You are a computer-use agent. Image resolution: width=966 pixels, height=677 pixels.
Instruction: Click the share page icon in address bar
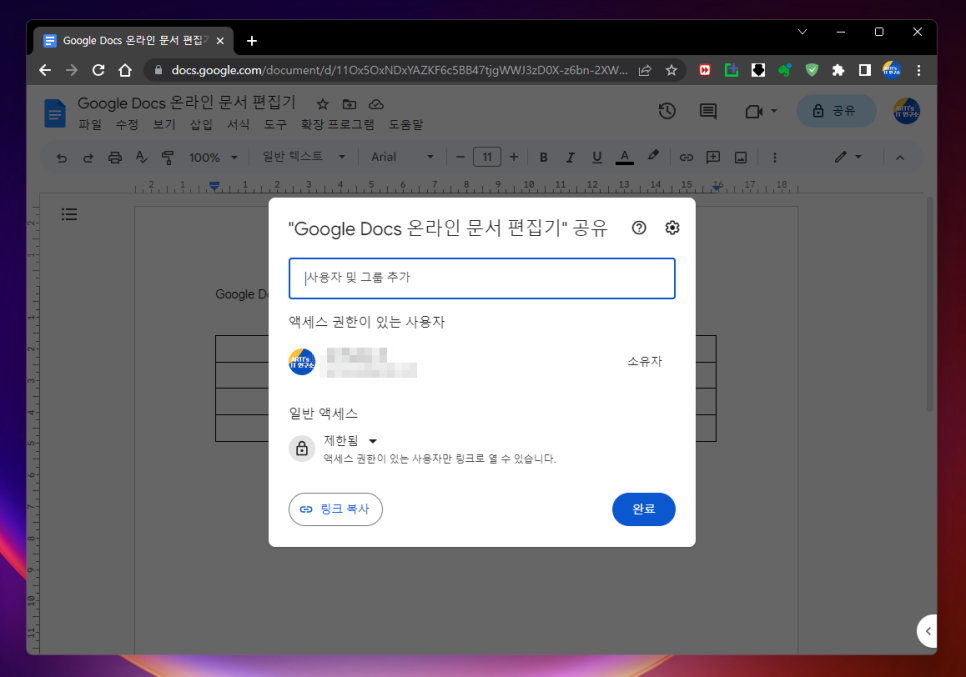coord(644,70)
